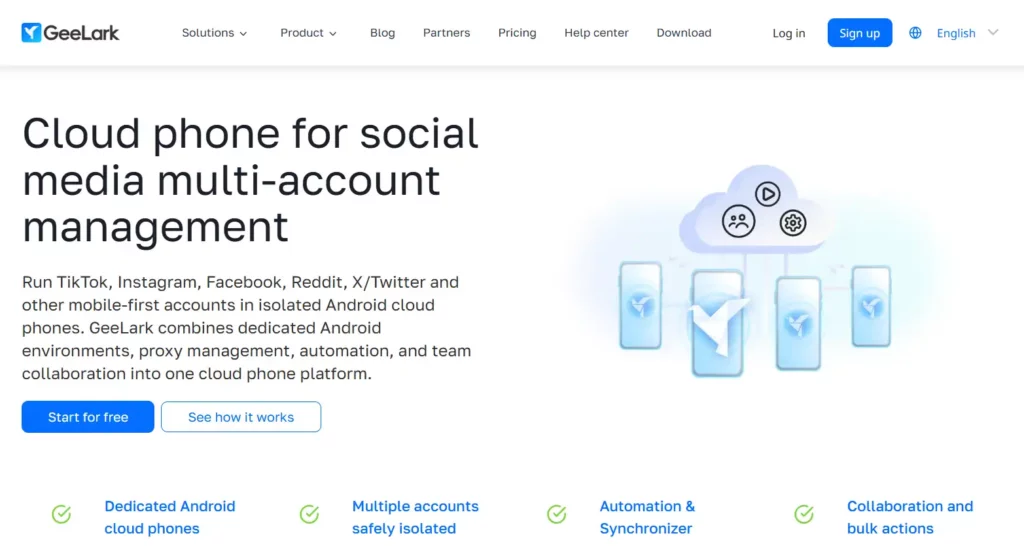Click checkmark icon beside Automation & Synchronizer
Viewport: 1024px width, 559px height.
pyautogui.click(x=556, y=514)
